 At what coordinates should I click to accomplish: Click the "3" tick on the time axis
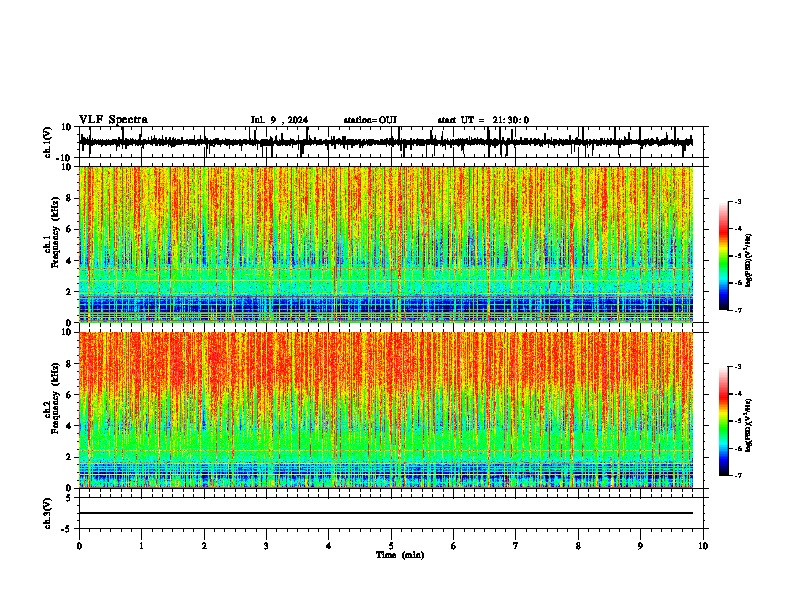[x=266, y=546]
